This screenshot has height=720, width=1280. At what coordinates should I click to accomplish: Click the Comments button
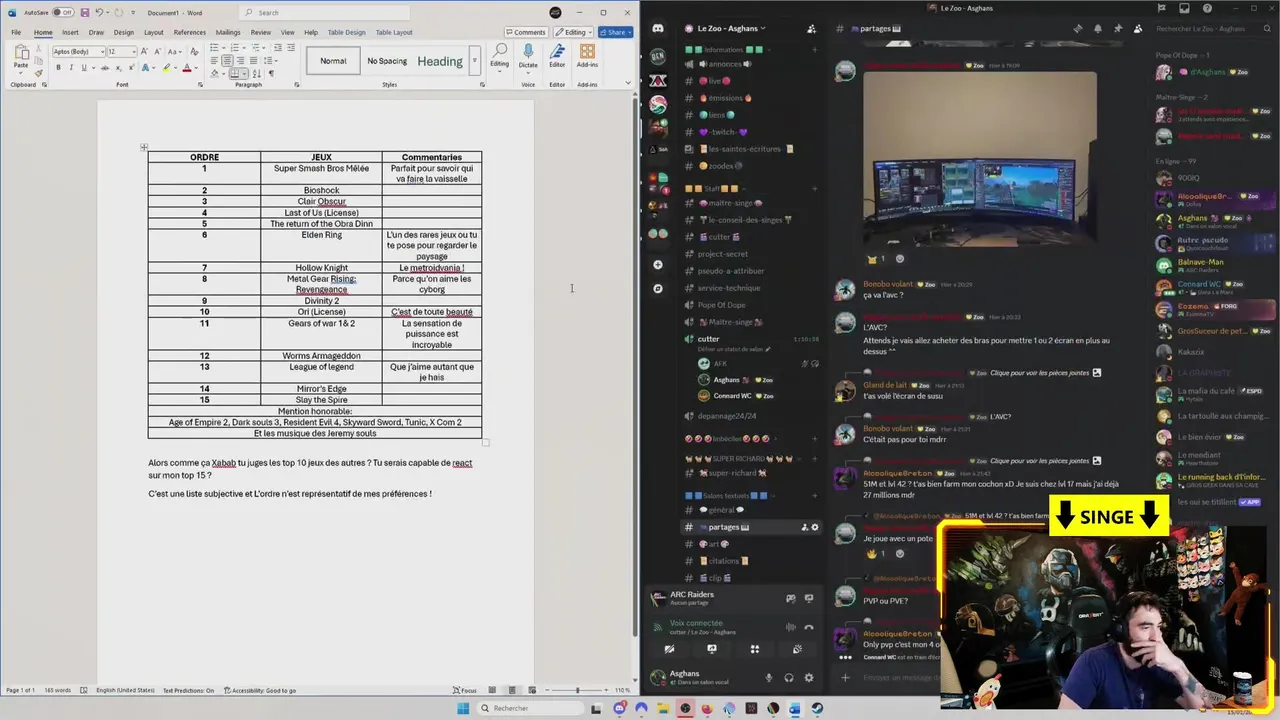click(x=525, y=32)
